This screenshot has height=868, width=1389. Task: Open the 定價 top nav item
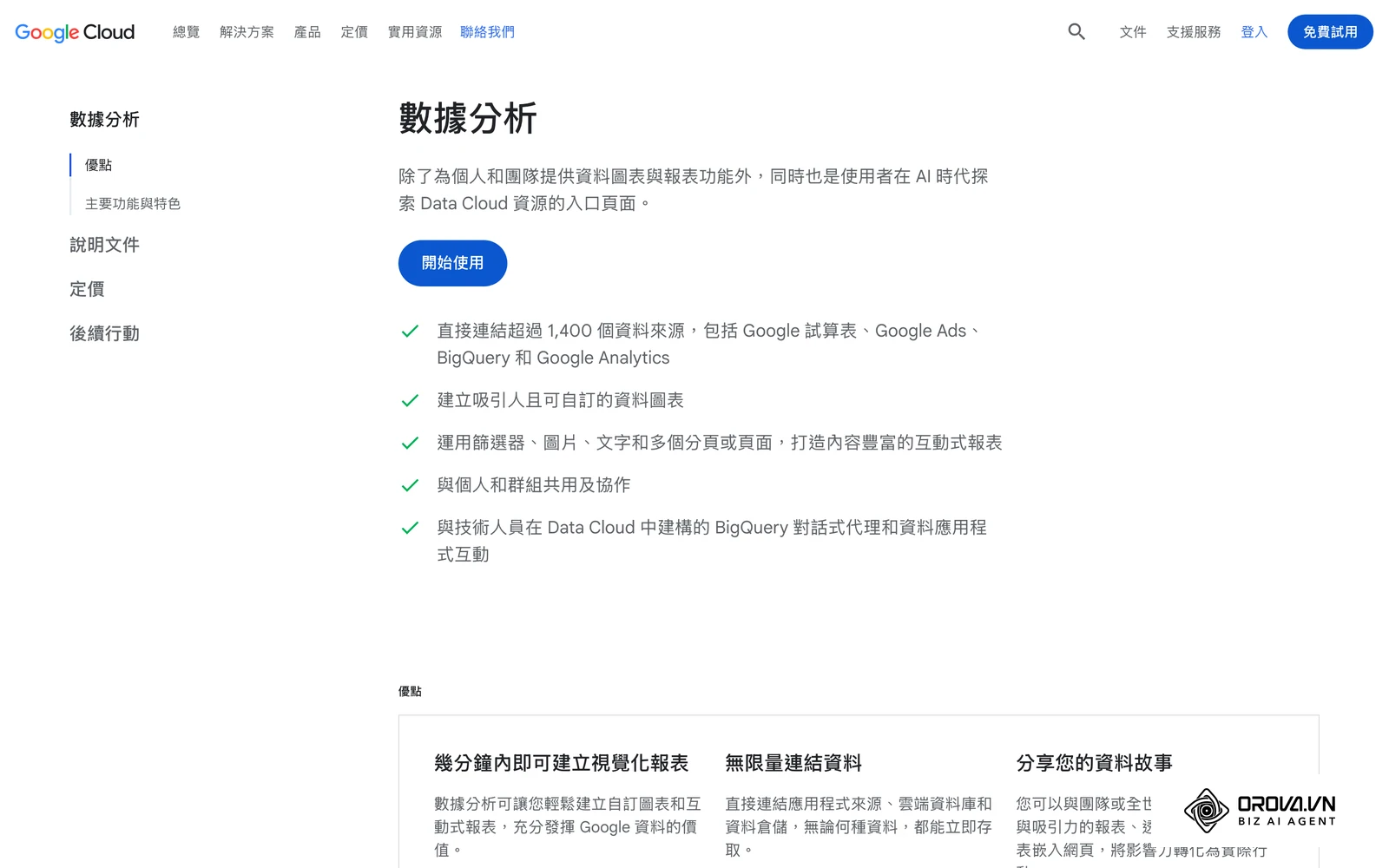[354, 32]
